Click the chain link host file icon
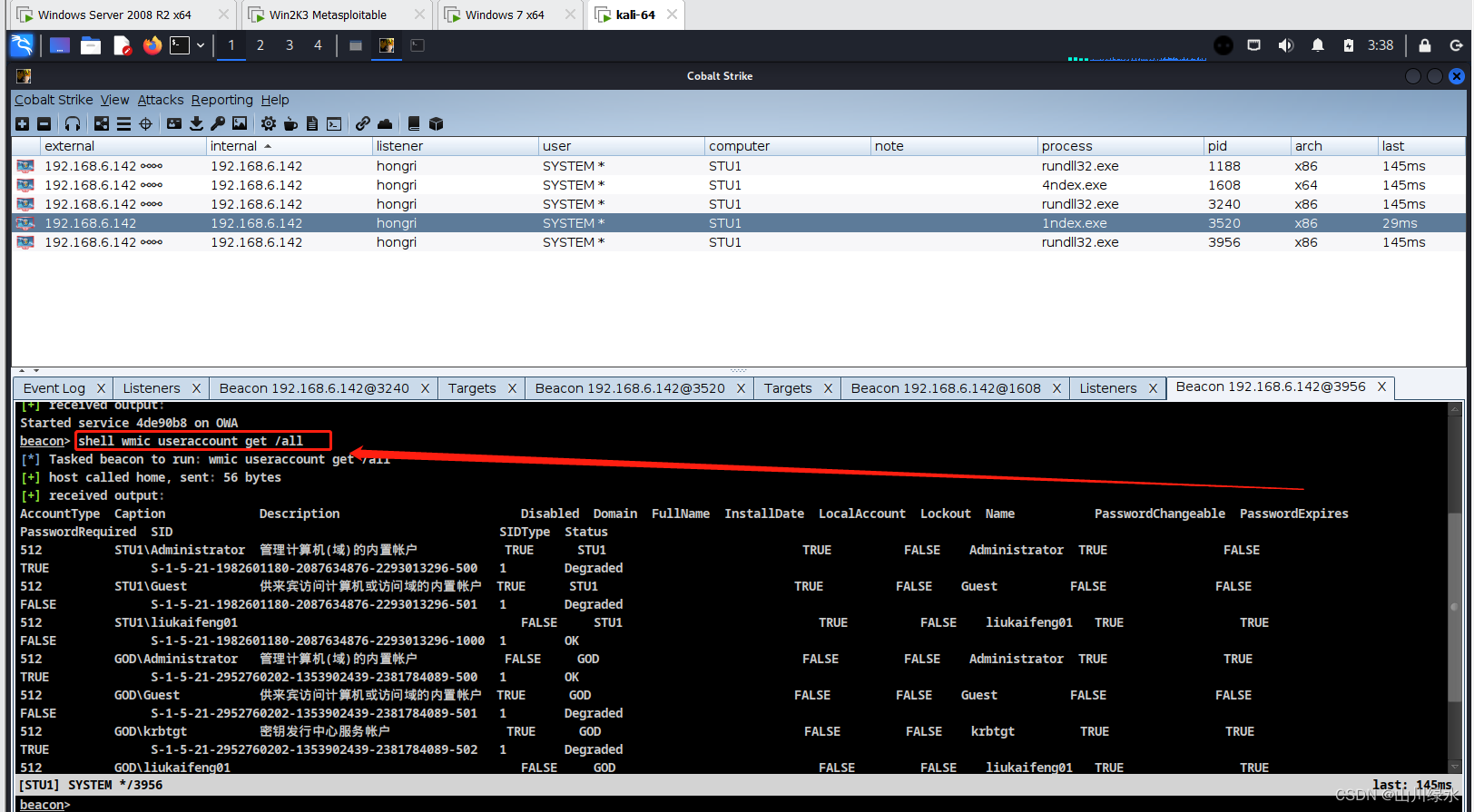Image resolution: width=1474 pixels, height=812 pixels. point(363,123)
